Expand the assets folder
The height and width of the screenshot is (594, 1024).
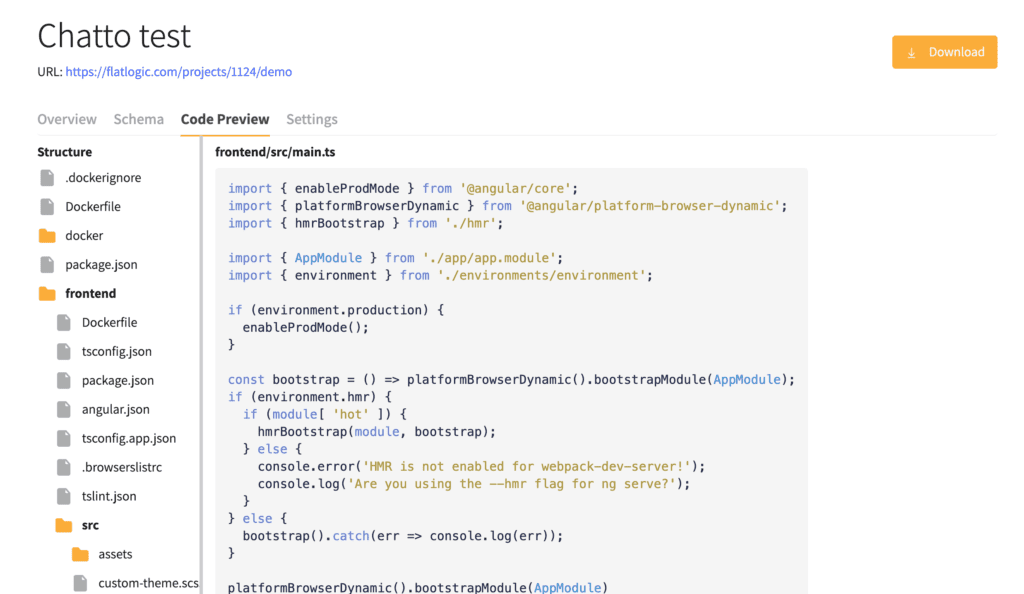point(80,554)
